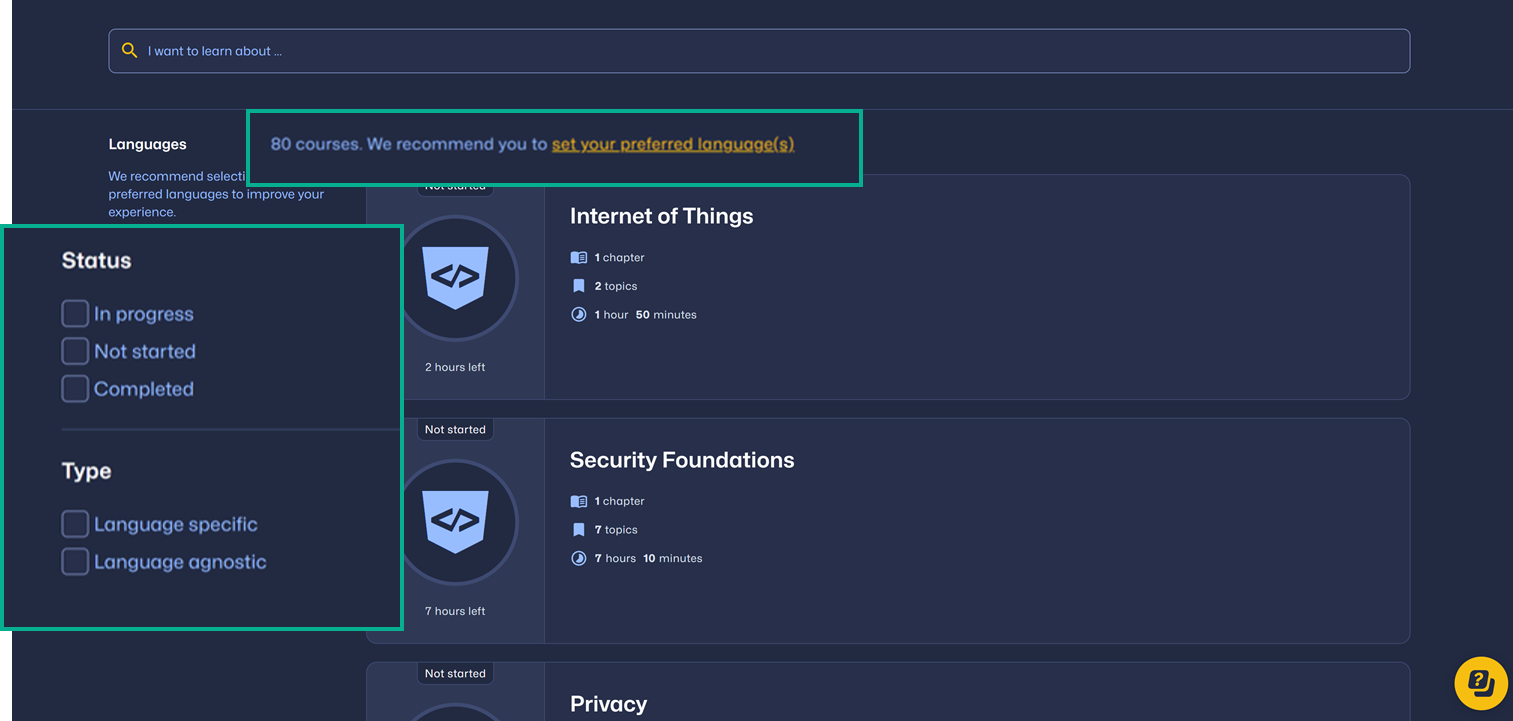
Task: Select the Language agnostic checkbox
Action: pos(75,562)
